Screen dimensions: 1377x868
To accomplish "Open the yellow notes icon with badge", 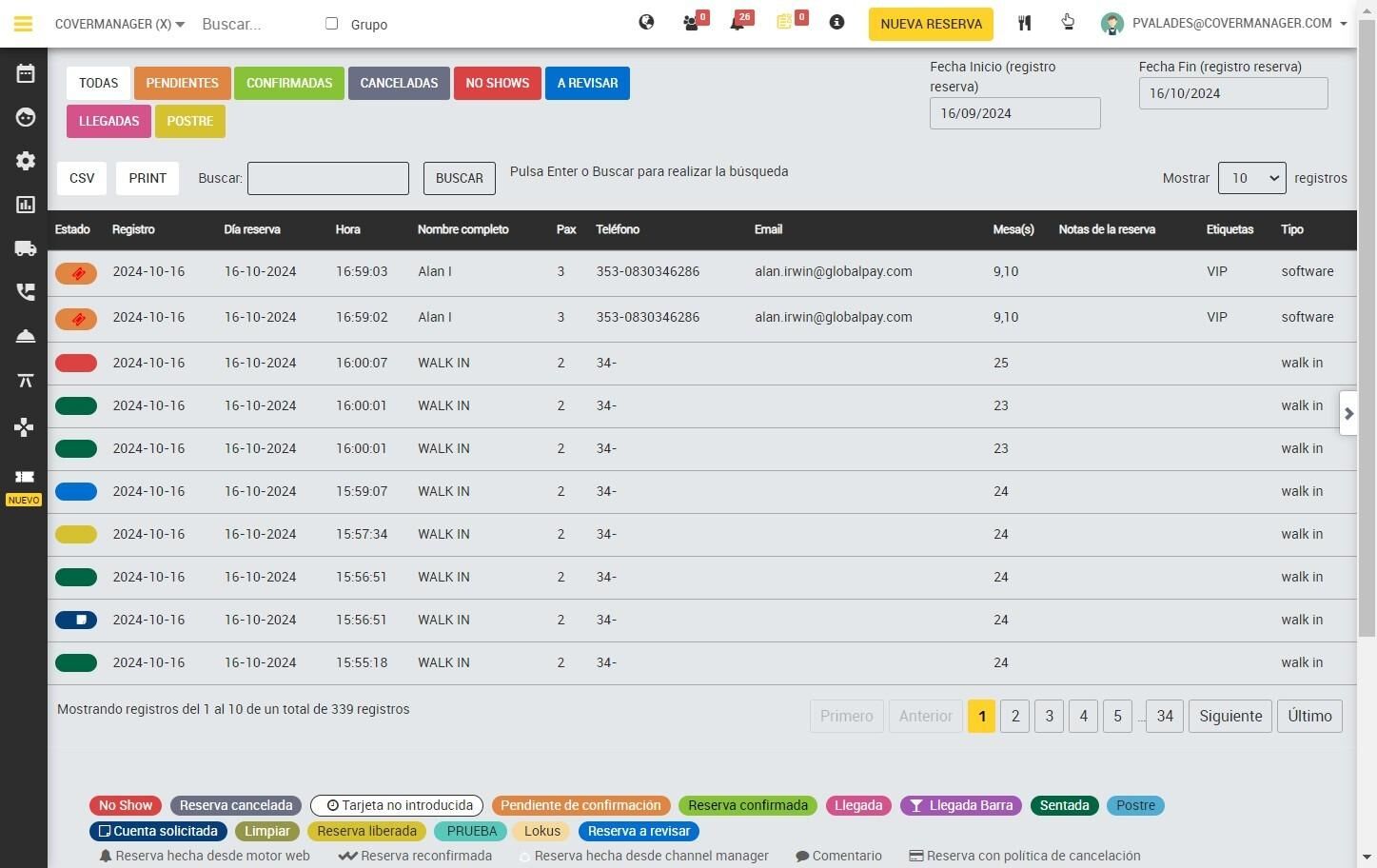I will (785, 22).
